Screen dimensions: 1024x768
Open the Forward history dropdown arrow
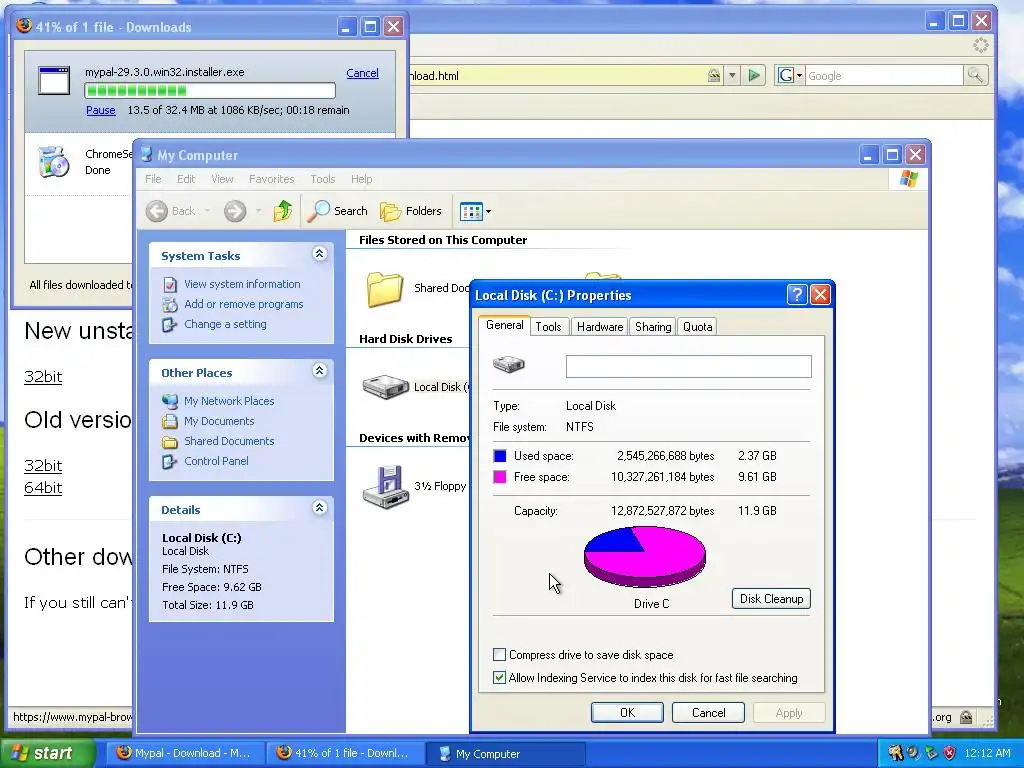259,211
